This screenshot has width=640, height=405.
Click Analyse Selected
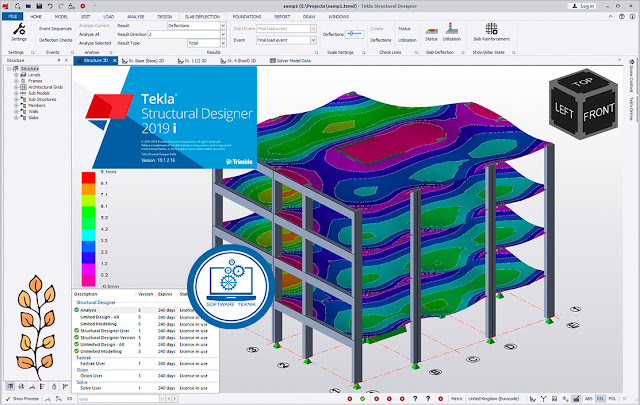95,43
